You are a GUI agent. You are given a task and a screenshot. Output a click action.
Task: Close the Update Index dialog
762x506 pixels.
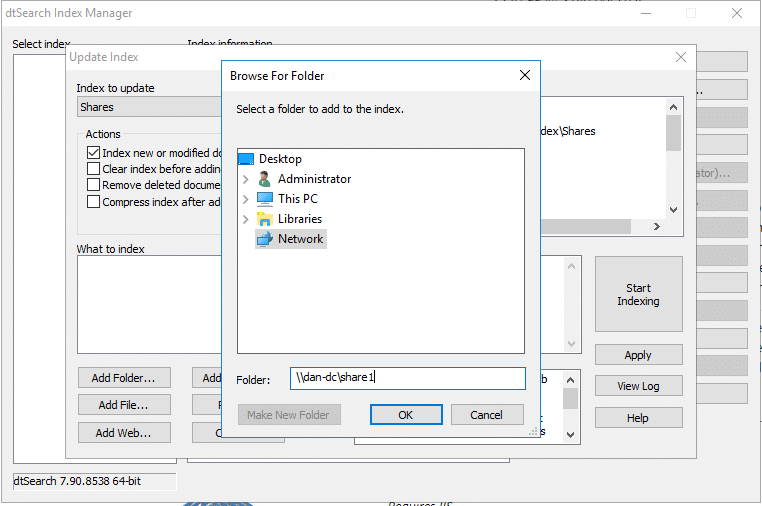681,57
